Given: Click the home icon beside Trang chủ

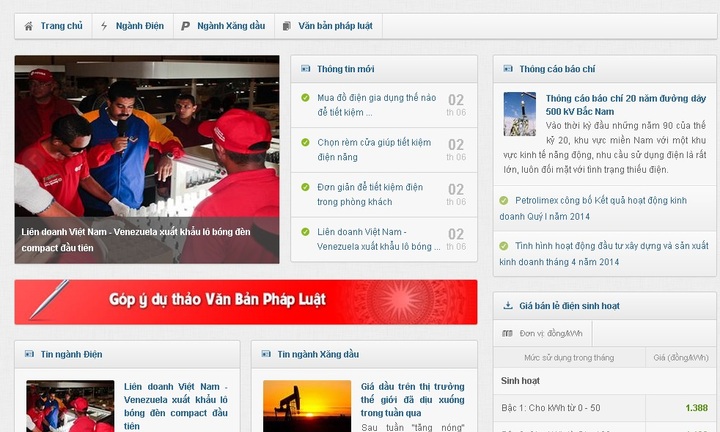Looking at the screenshot, I should 28,26.
